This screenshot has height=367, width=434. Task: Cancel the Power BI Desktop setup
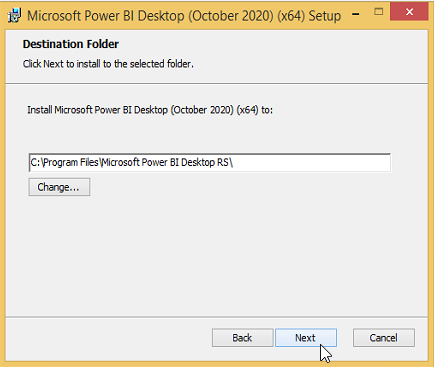[384, 338]
